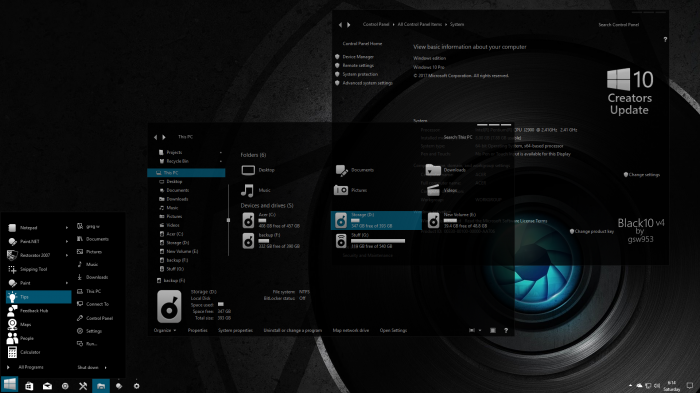This screenshot has width=700, height=393.
Task: Click the help question mark in Explorer toolbar
Action: [506, 330]
